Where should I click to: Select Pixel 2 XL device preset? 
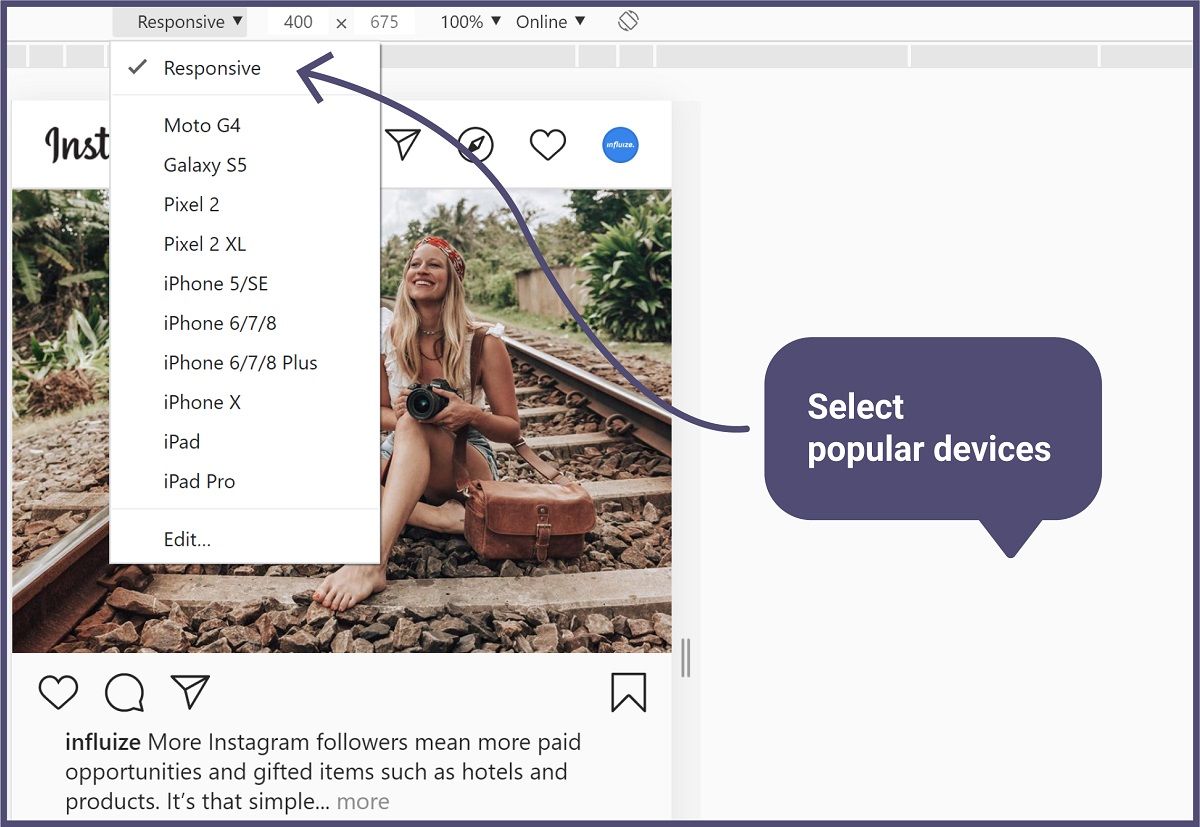tap(245, 244)
